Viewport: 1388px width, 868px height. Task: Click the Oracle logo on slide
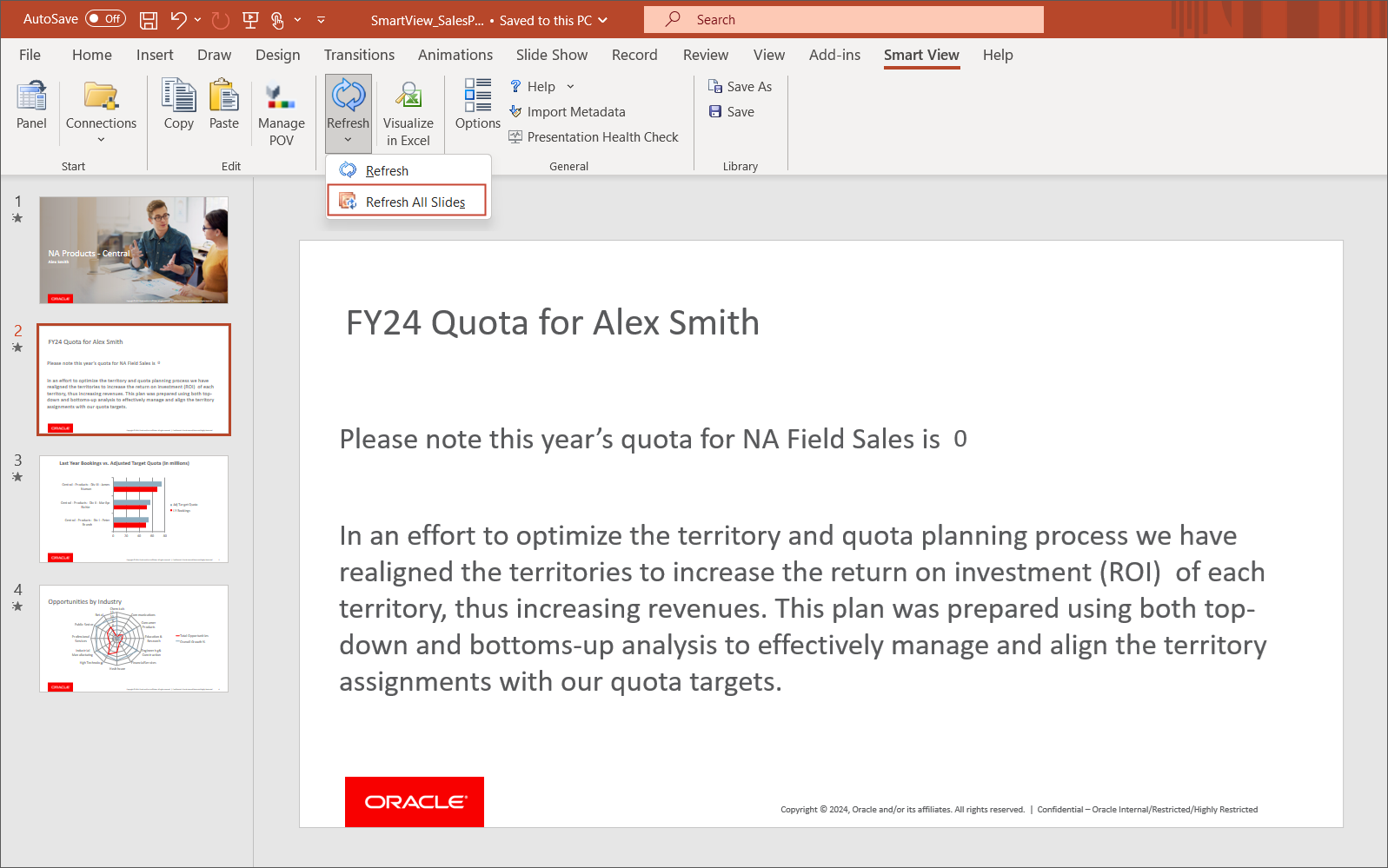[415, 801]
